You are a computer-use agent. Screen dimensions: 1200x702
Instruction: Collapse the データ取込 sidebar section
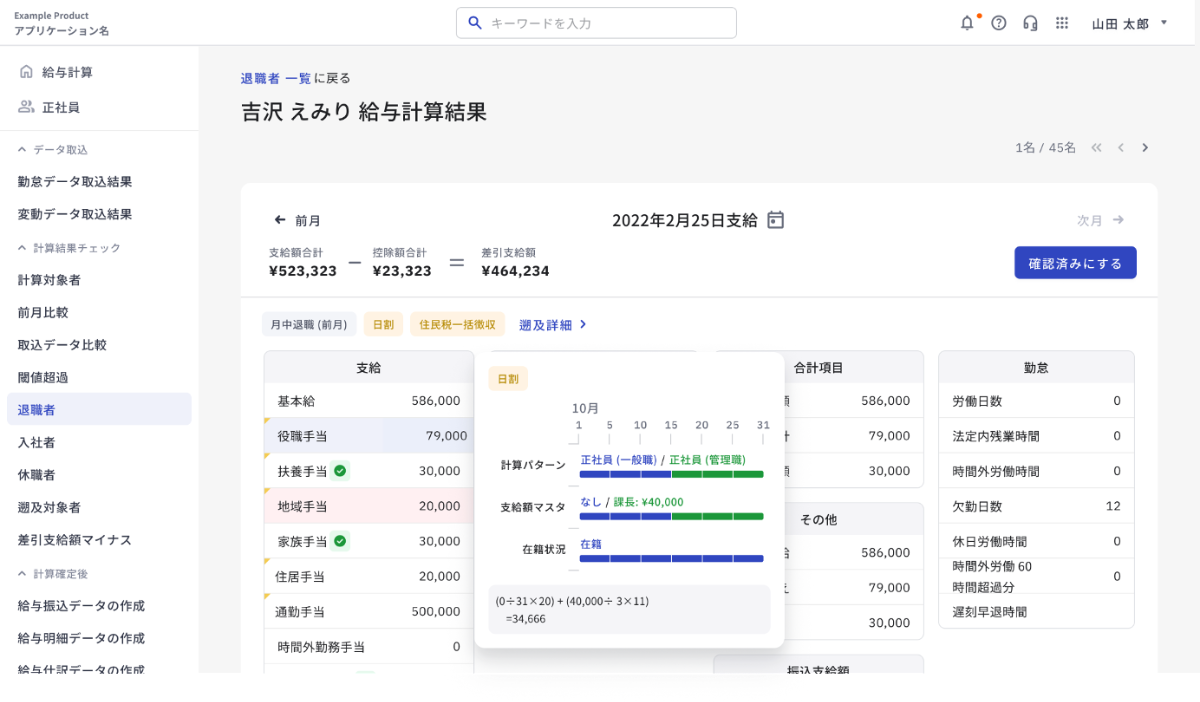click(23, 150)
